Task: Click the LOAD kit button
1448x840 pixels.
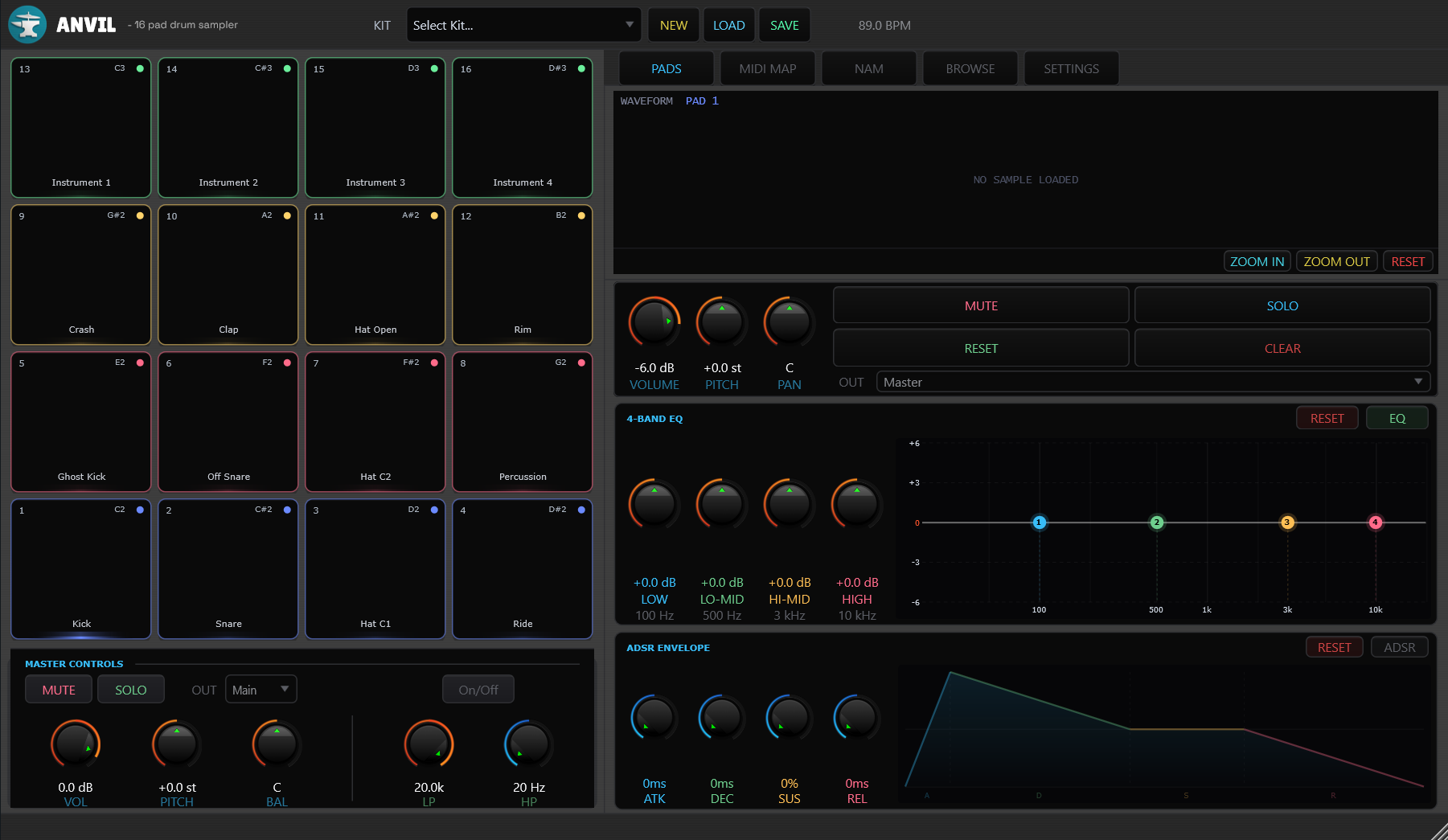Action: (729, 25)
